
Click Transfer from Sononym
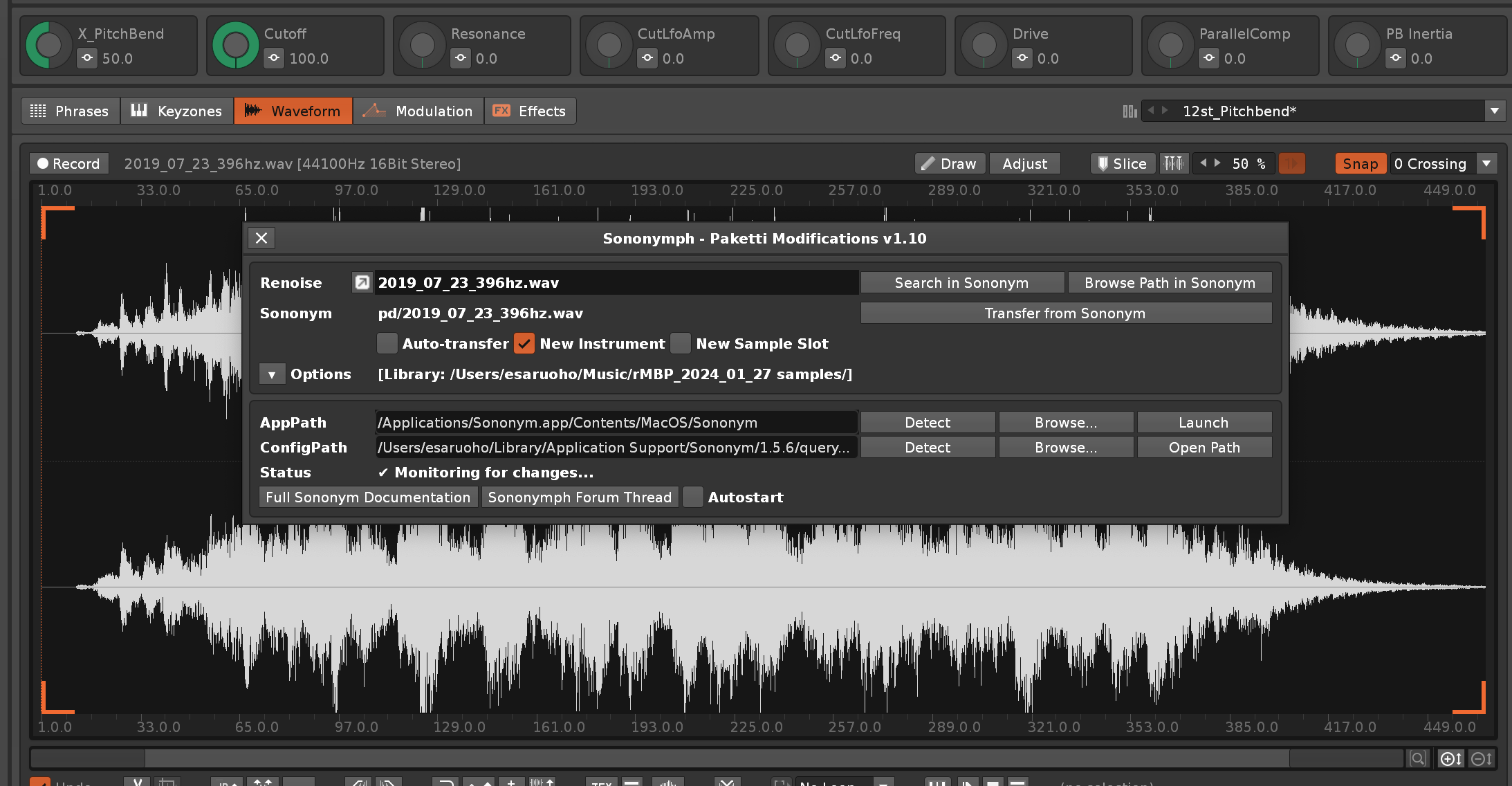point(1065,313)
